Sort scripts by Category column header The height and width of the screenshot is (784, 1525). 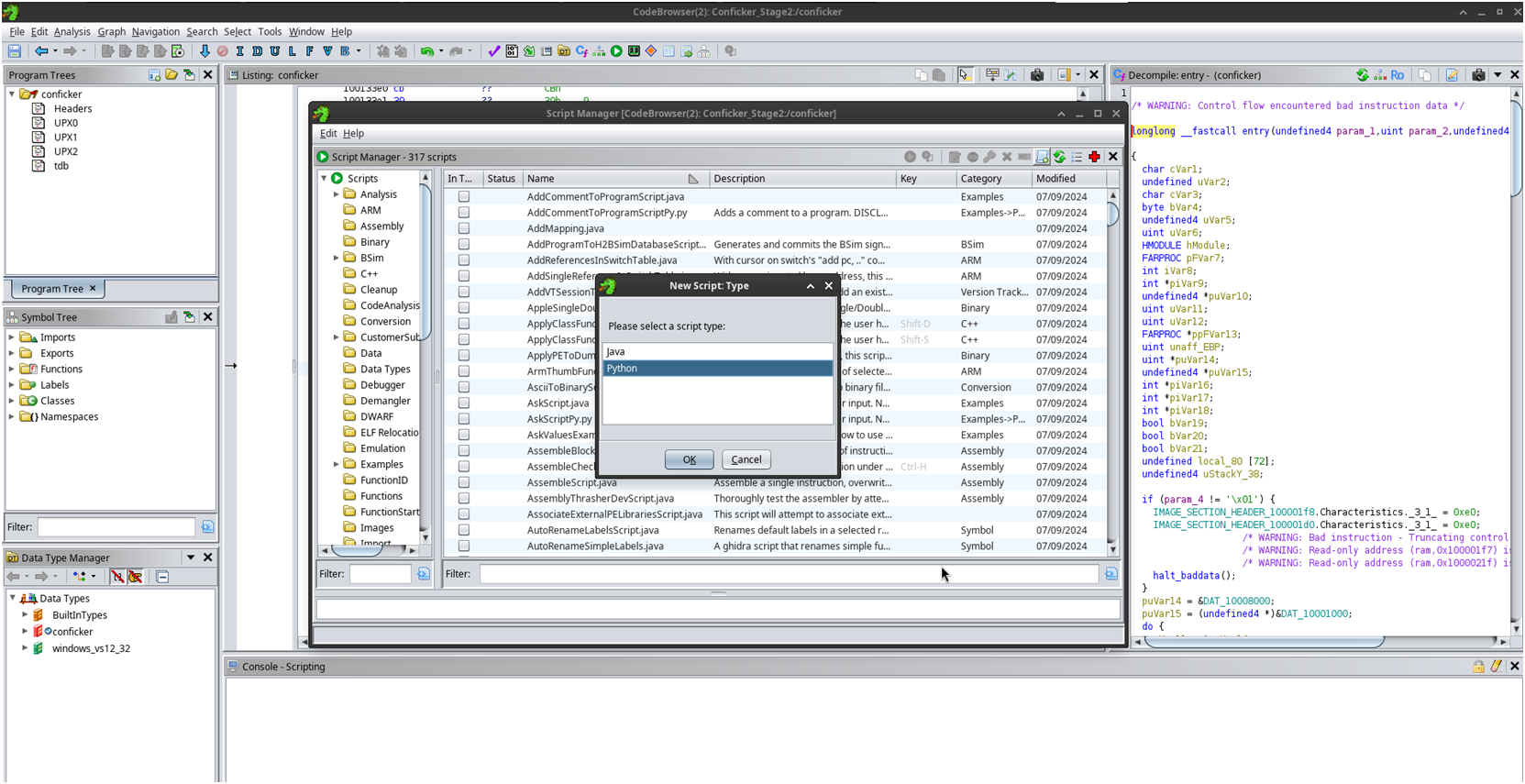pyautogui.click(x=993, y=179)
